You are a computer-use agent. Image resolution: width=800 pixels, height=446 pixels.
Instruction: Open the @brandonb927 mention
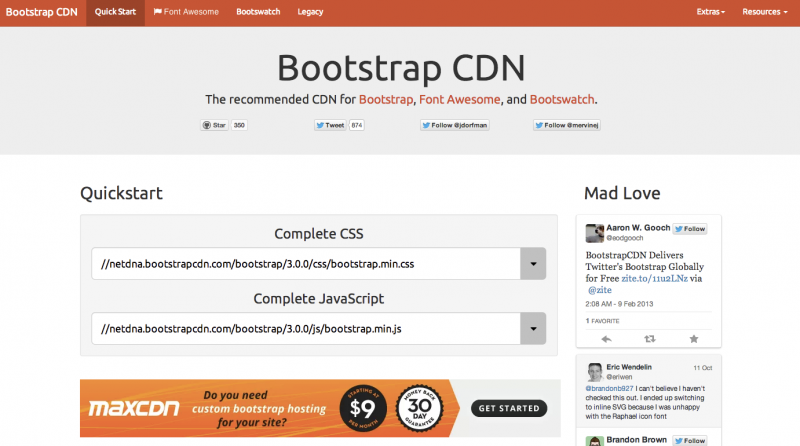(609, 388)
